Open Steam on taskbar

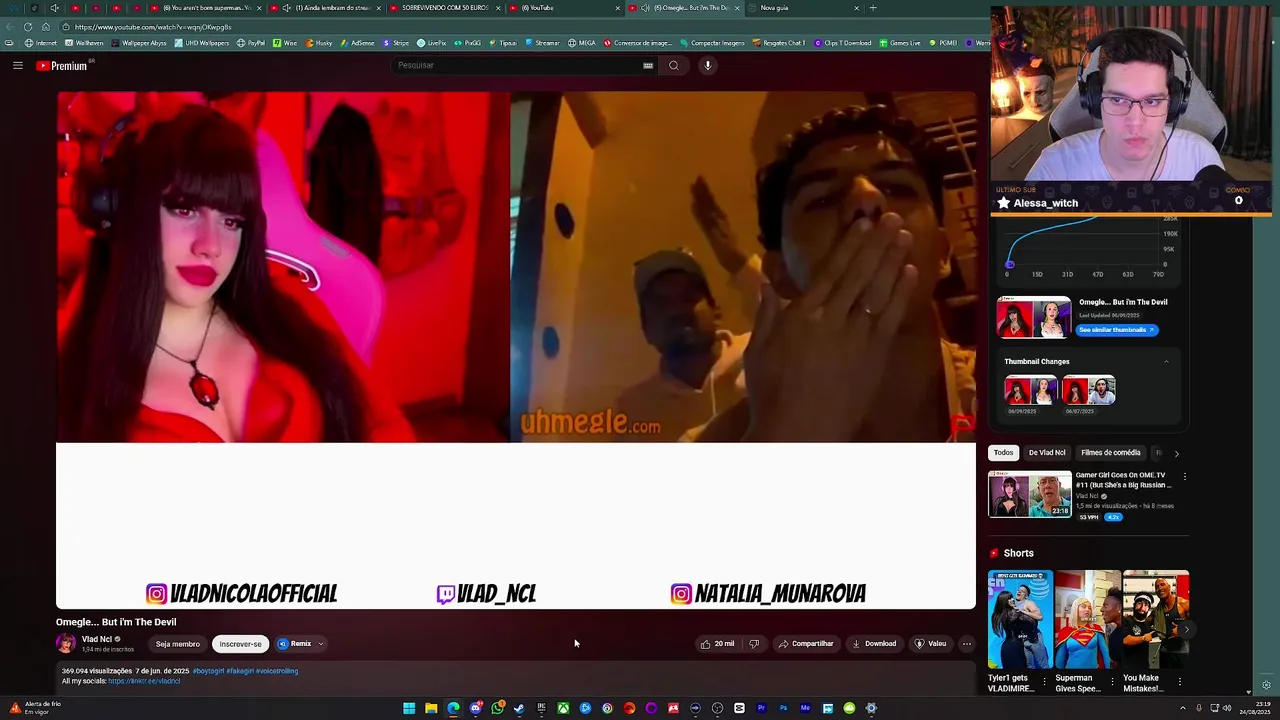point(519,708)
